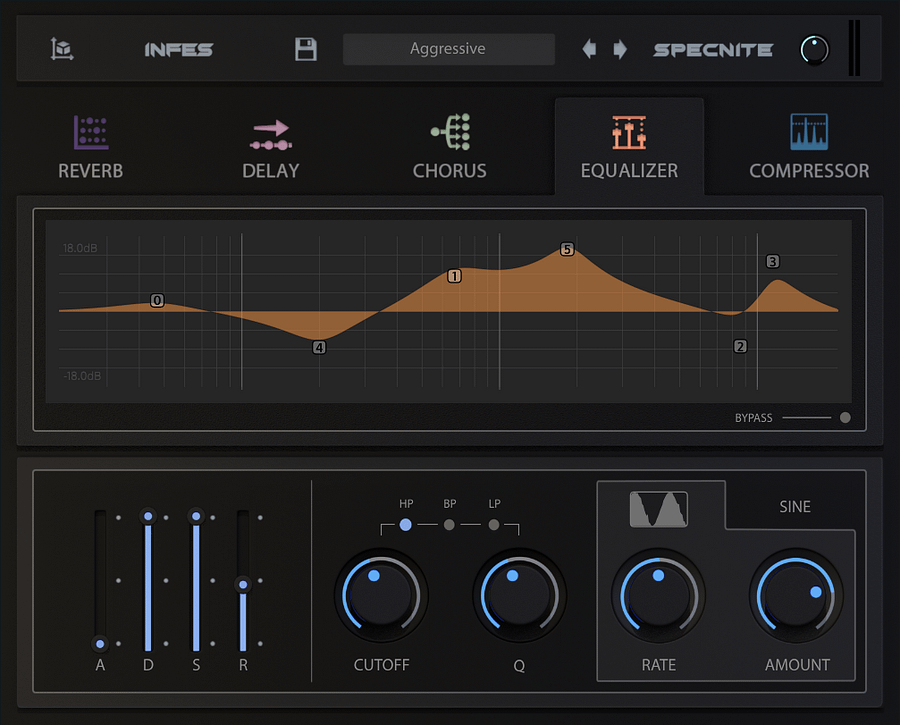Select EQ band node 3

tap(773, 262)
